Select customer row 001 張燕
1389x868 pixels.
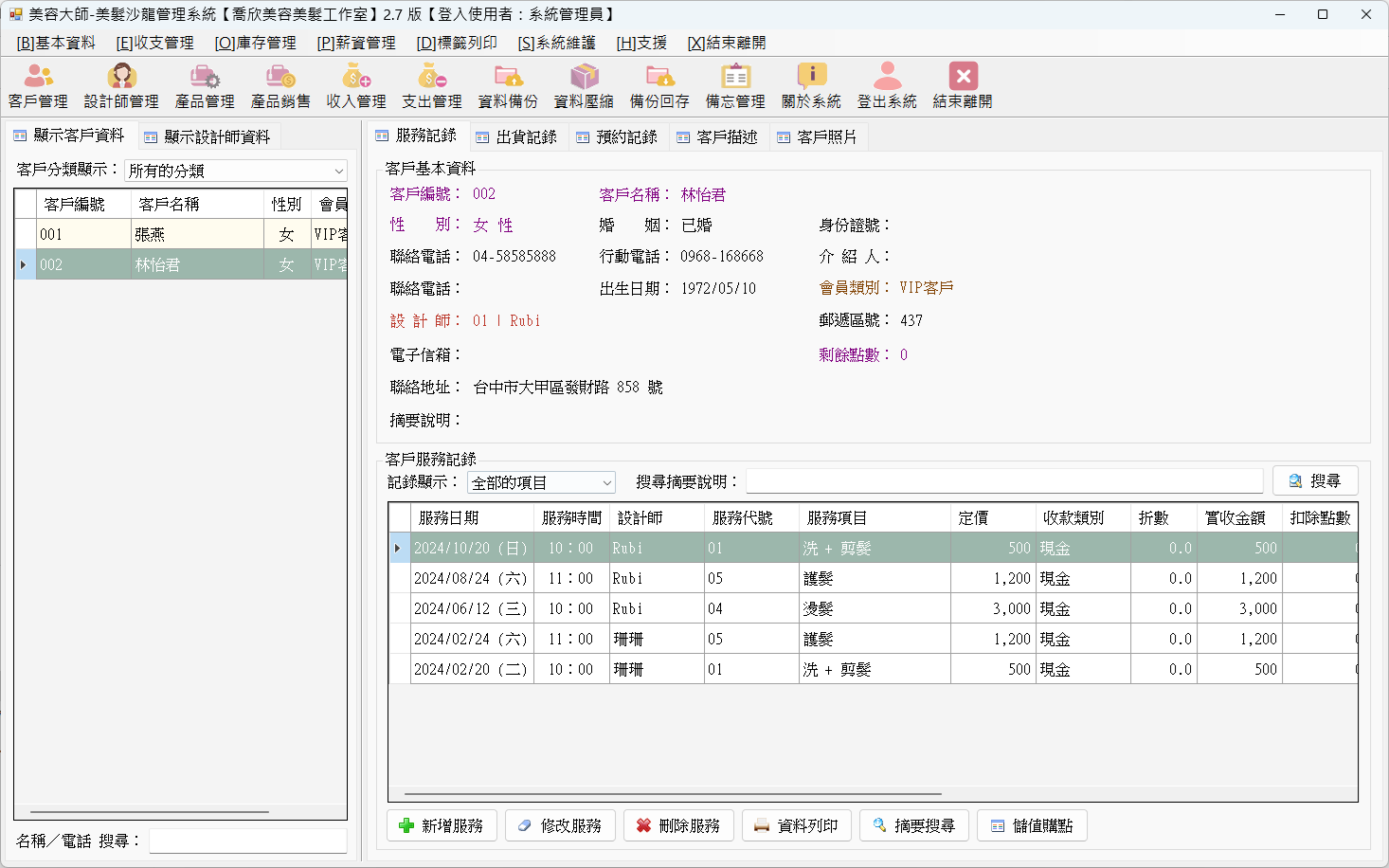tap(181, 234)
